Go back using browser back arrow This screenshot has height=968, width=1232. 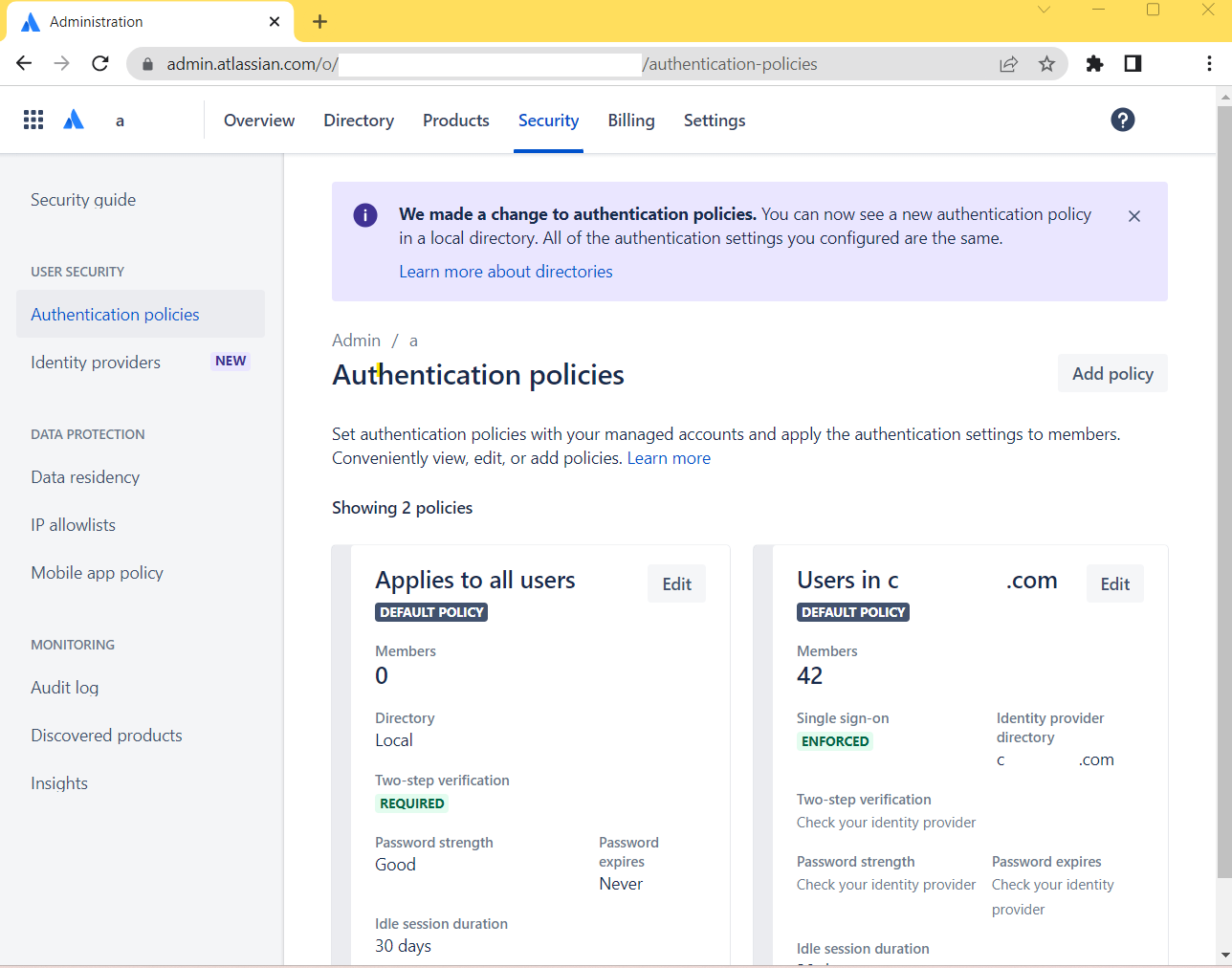point(24,63)
